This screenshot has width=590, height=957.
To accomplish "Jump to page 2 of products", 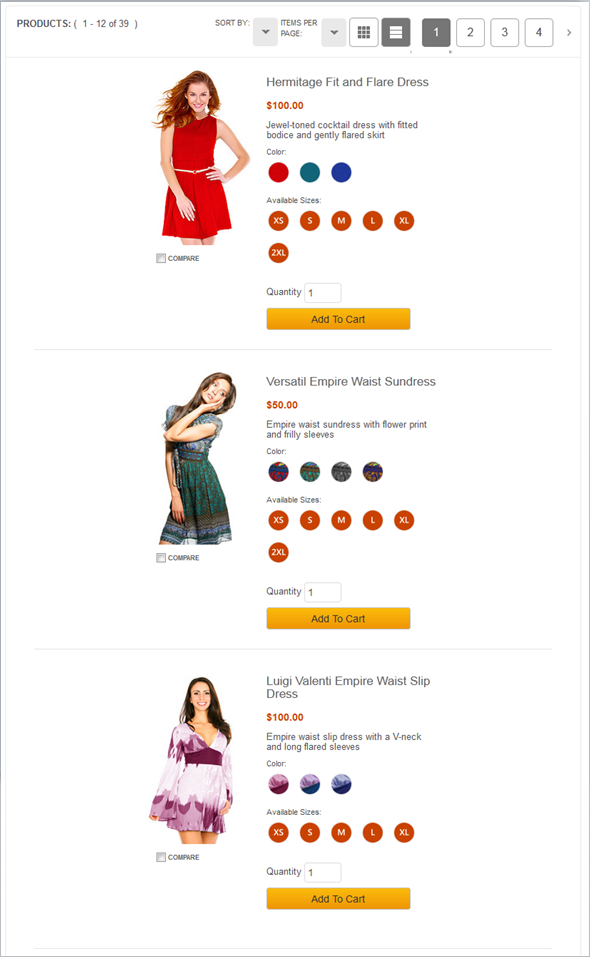I will [470, 32].
